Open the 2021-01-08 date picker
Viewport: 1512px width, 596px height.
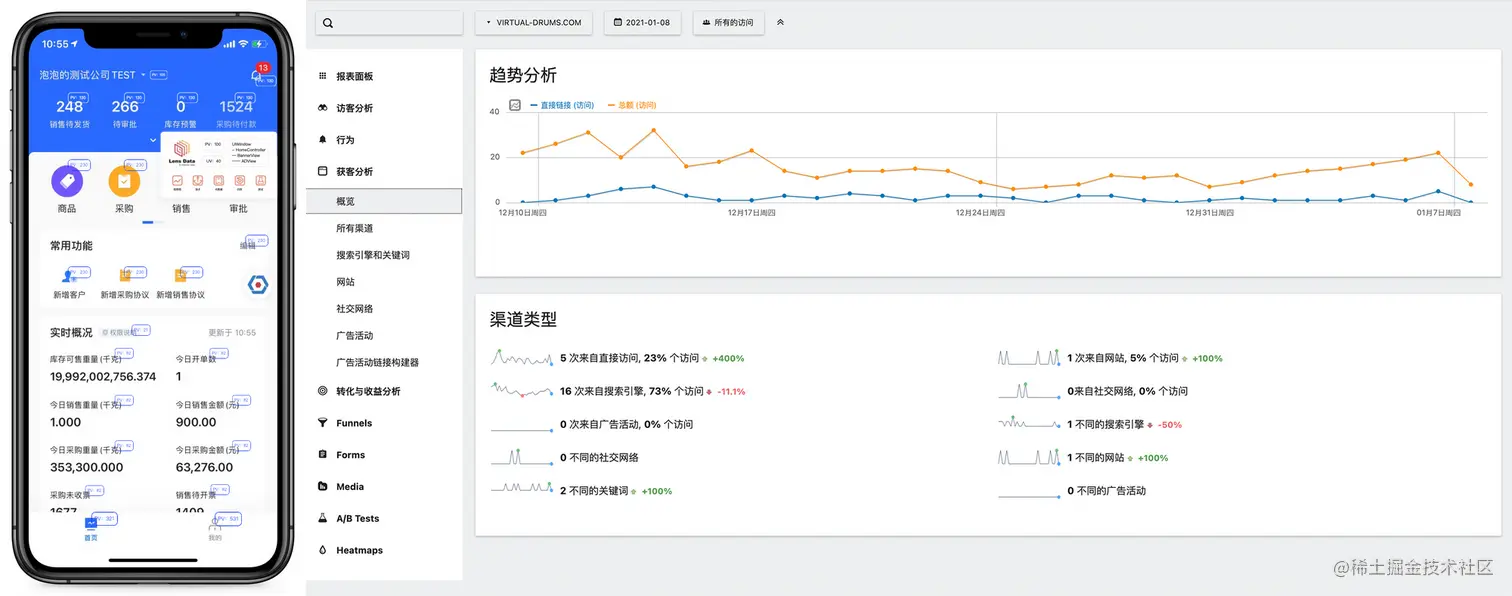(x=643, y=22)
